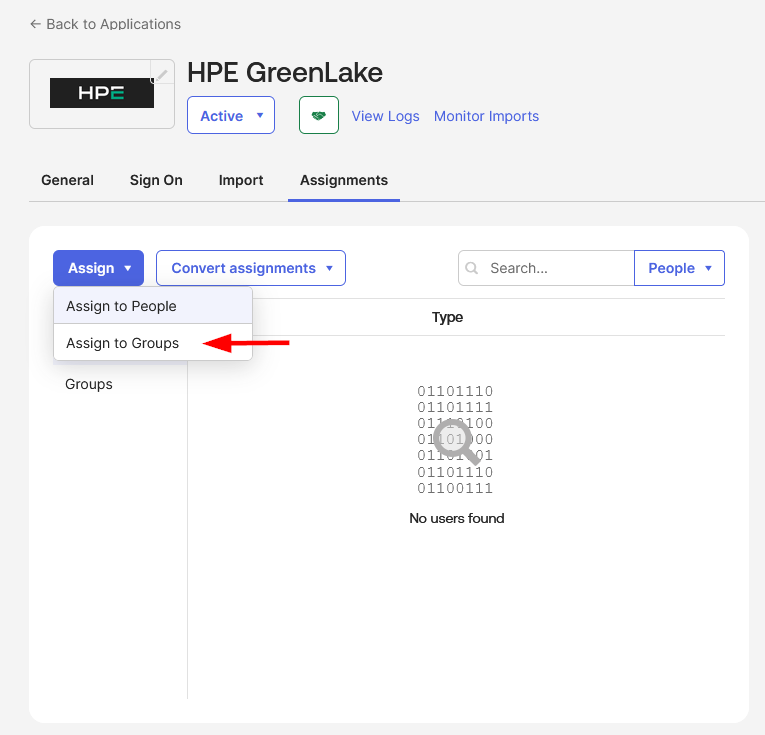Open the People filter dropdown
Image resolution: width=765 pixels, height=735 pixels.
[679, 268]
